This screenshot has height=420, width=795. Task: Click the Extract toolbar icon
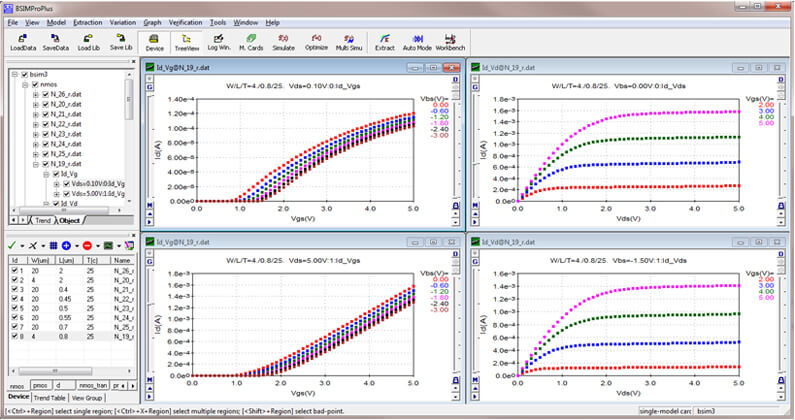[384, 42]
